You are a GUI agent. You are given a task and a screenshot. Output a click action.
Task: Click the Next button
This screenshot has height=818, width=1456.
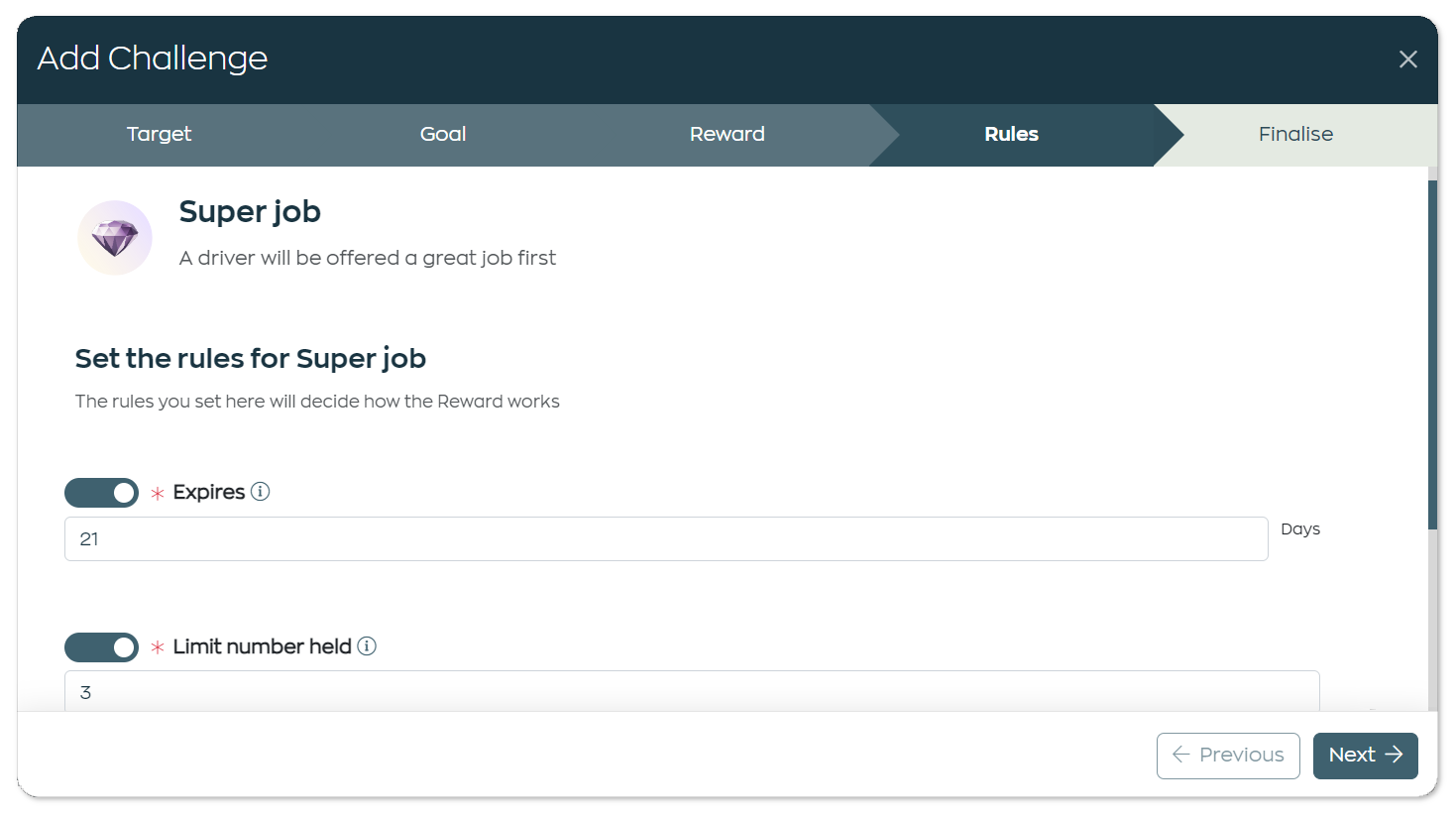click(x=1365, y=756)
